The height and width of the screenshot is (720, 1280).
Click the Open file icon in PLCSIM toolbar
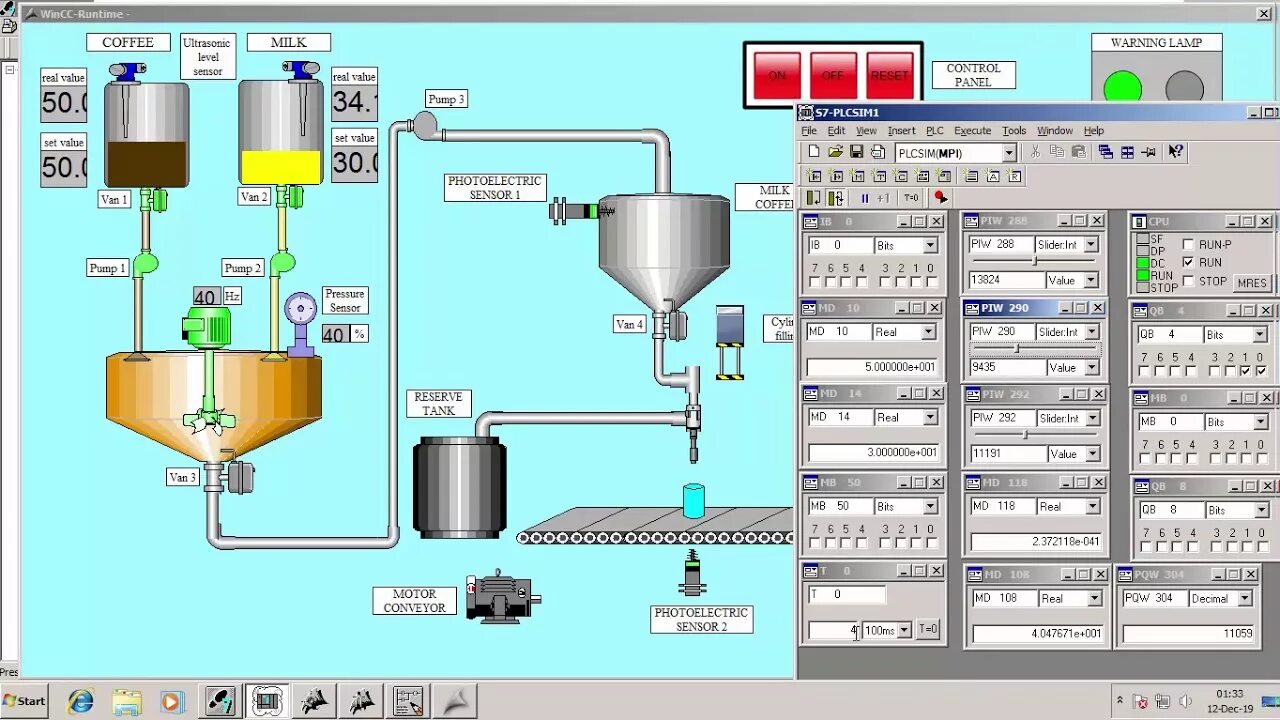(835, 152)
